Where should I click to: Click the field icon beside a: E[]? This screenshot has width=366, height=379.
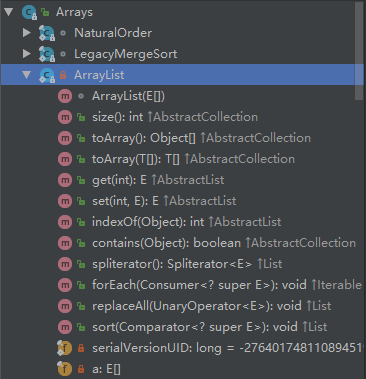[x=64, y=369]
